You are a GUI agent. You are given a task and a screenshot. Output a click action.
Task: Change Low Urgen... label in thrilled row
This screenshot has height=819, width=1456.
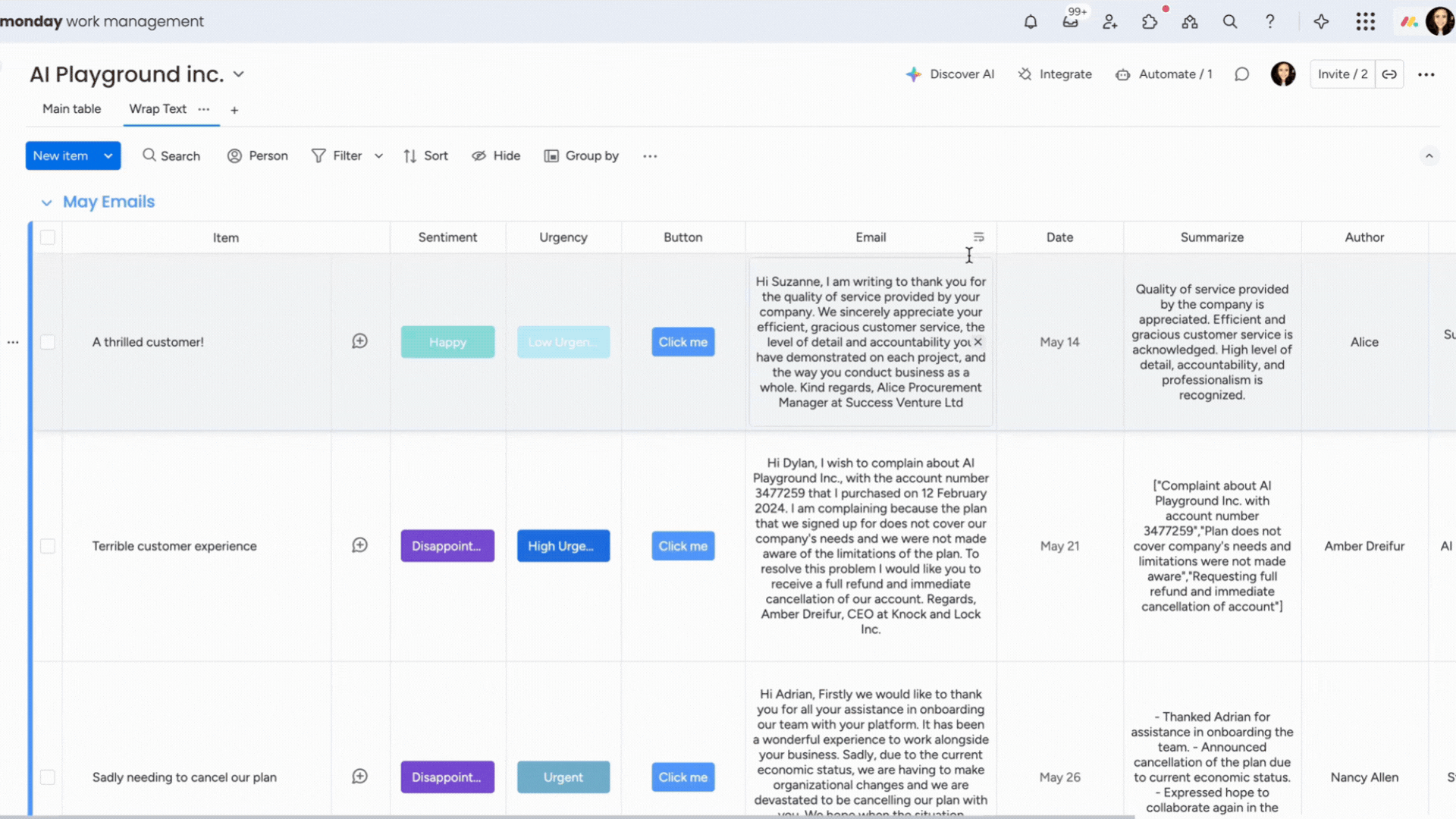[x=563, y=342]
